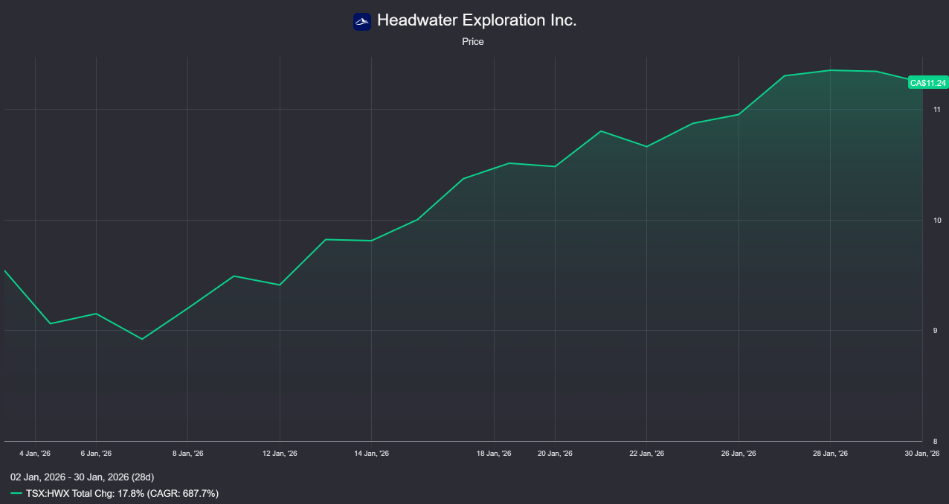Click the line data point at 26 Jan
Image resolution: width=949 pixels, height=504 pixels.
738,114
